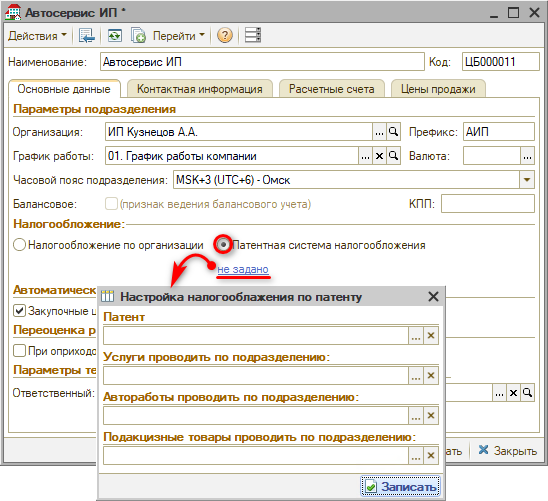Select Патентная система налогообложения radio button
The height and width of the screenshot is (501, 548).
(223, 245)
